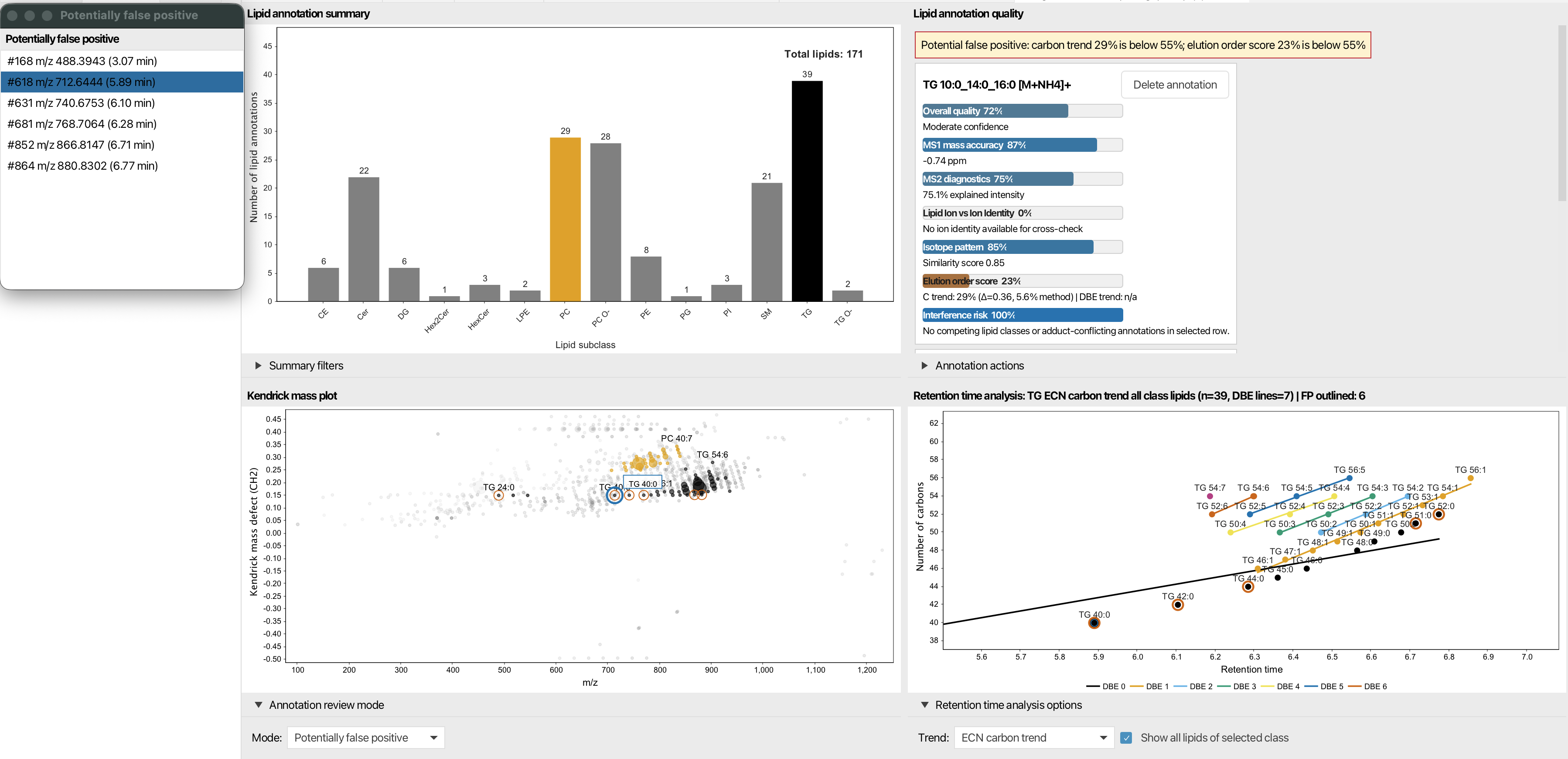The image size is (1568, 759).
Task: Click the highlighted orange PC bar
Action: (565, 219)
